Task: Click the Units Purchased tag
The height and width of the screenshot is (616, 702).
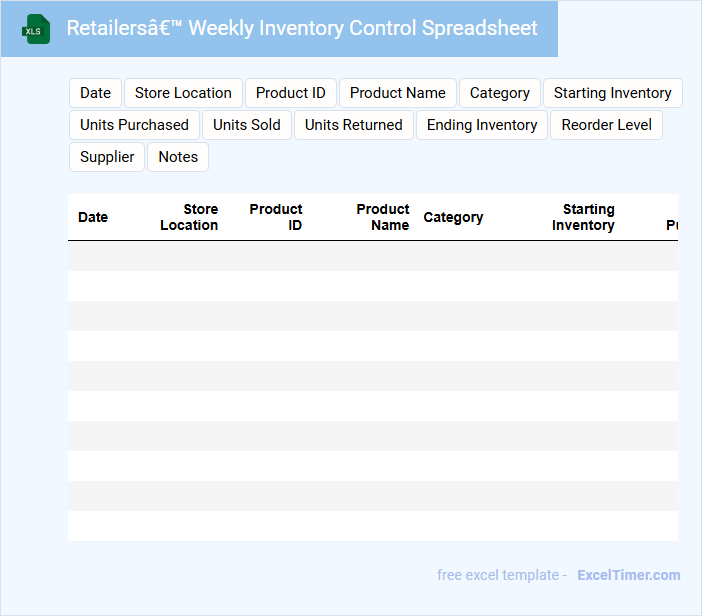Action: coord(134,125)
